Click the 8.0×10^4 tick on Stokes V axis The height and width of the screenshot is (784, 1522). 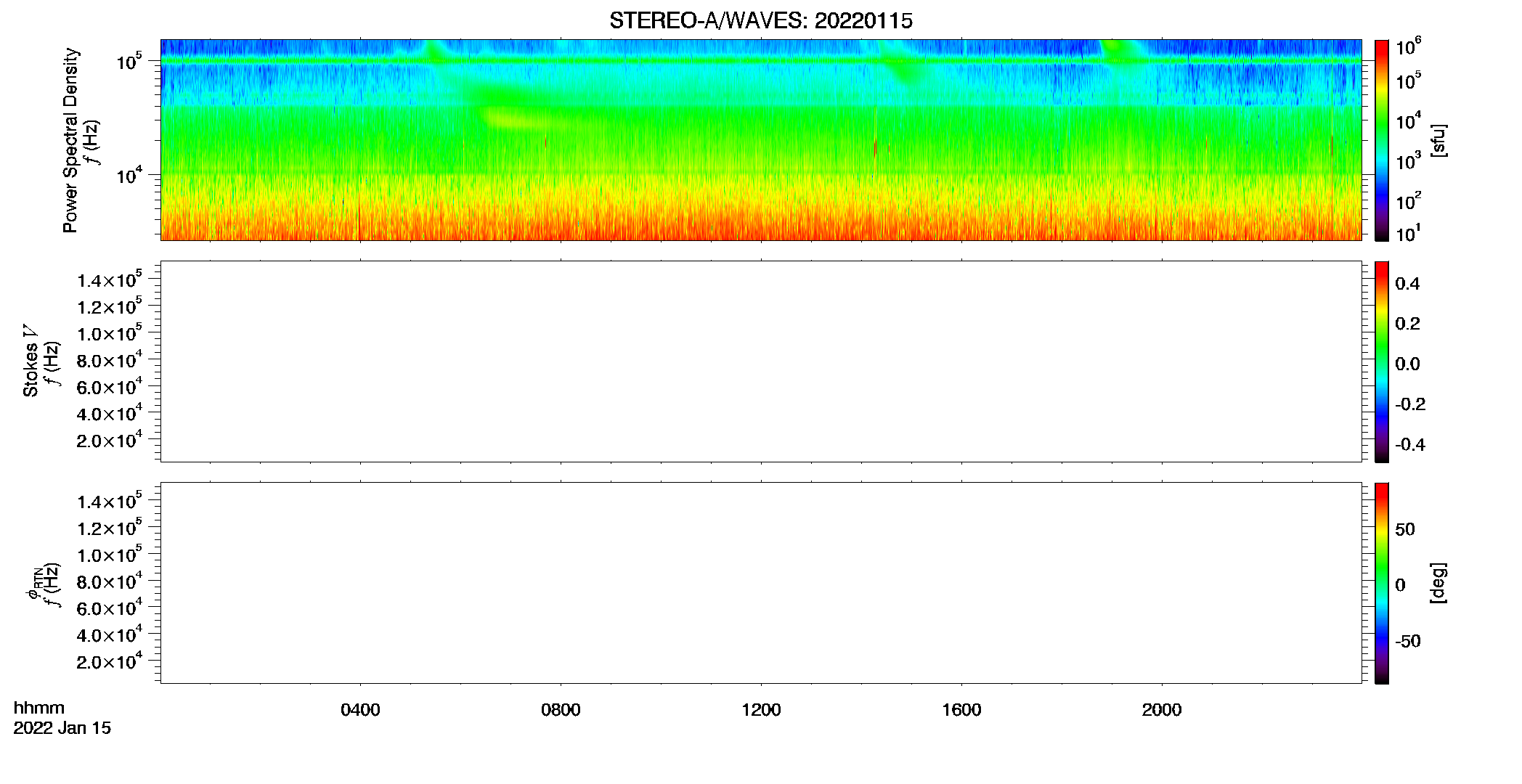[110, 360]
